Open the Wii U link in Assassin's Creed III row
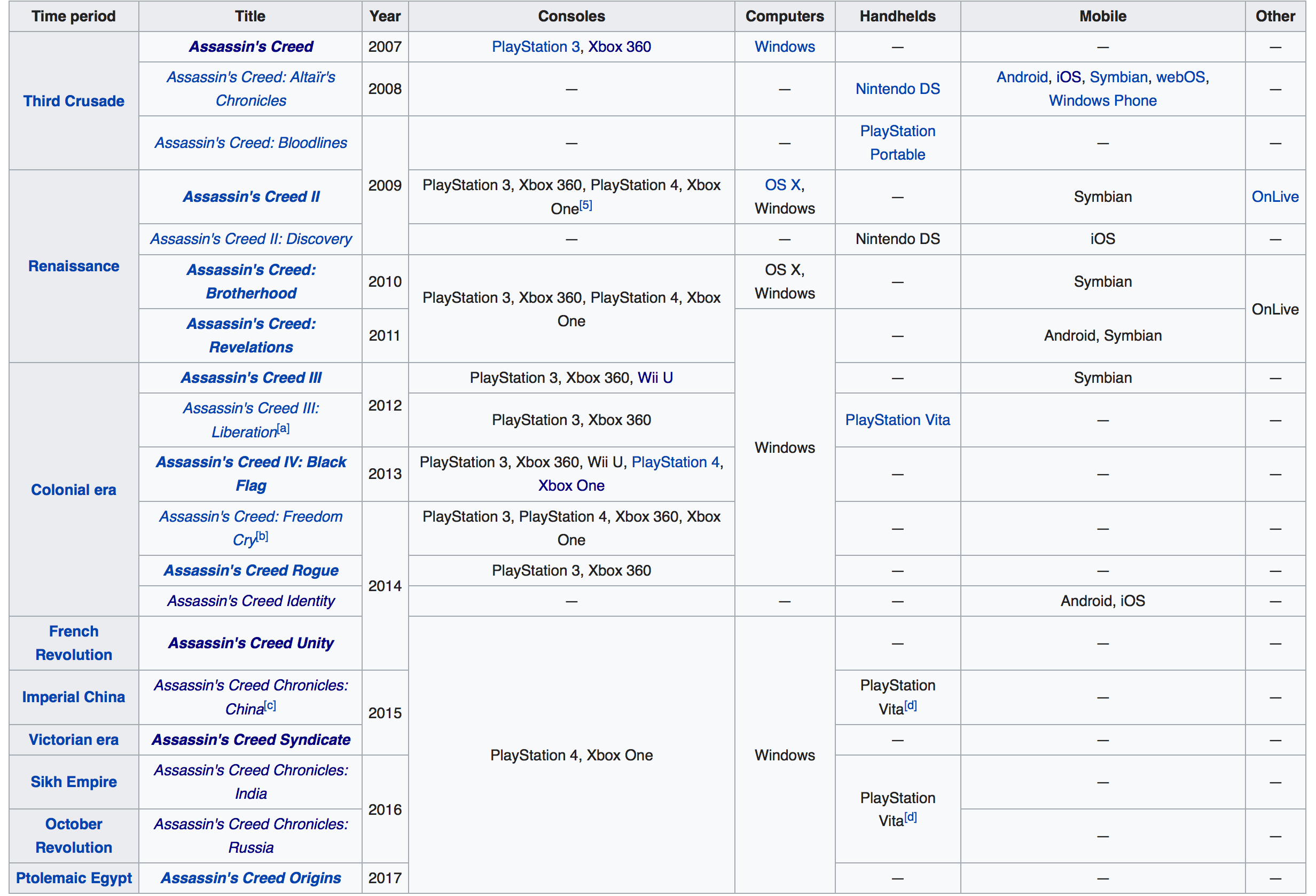This screenshot has width=1316, height=896. tap(655, 378)
